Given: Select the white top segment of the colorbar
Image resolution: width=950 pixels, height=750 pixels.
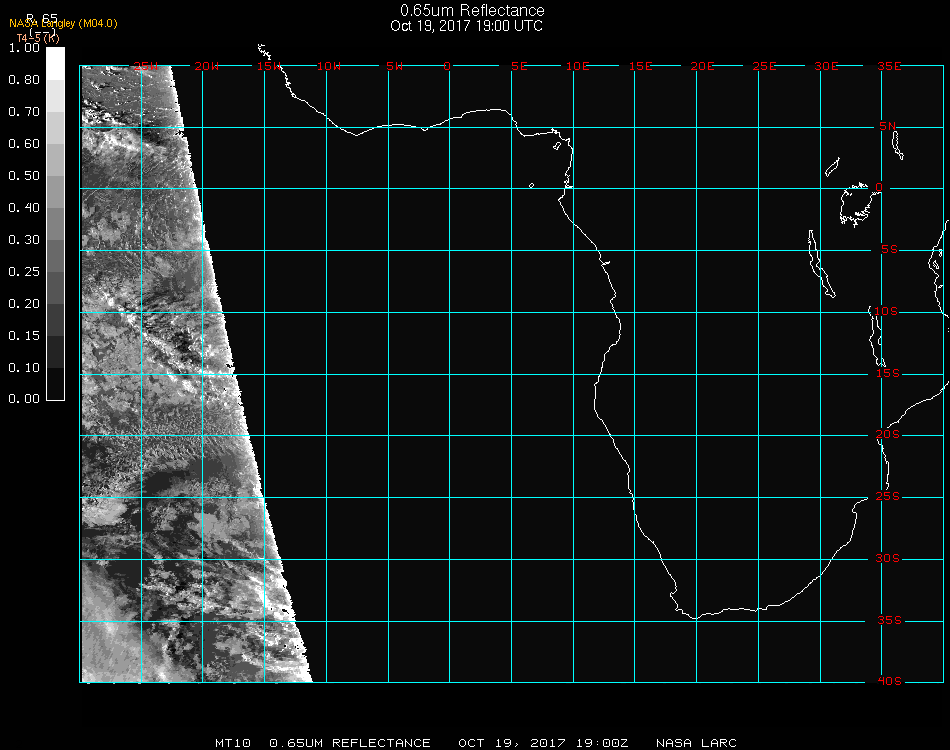Looking at the screenshot, I should (x=56, y=62).
